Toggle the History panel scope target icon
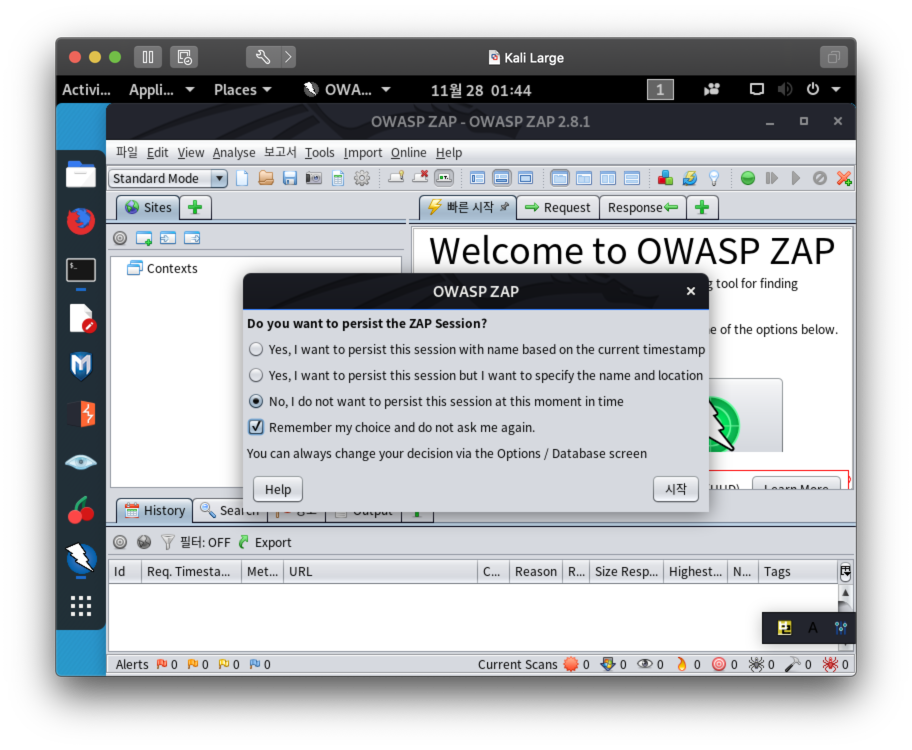The width and height of the screenshot is (912, 750). pyautogui.click(x=120, y=542)
